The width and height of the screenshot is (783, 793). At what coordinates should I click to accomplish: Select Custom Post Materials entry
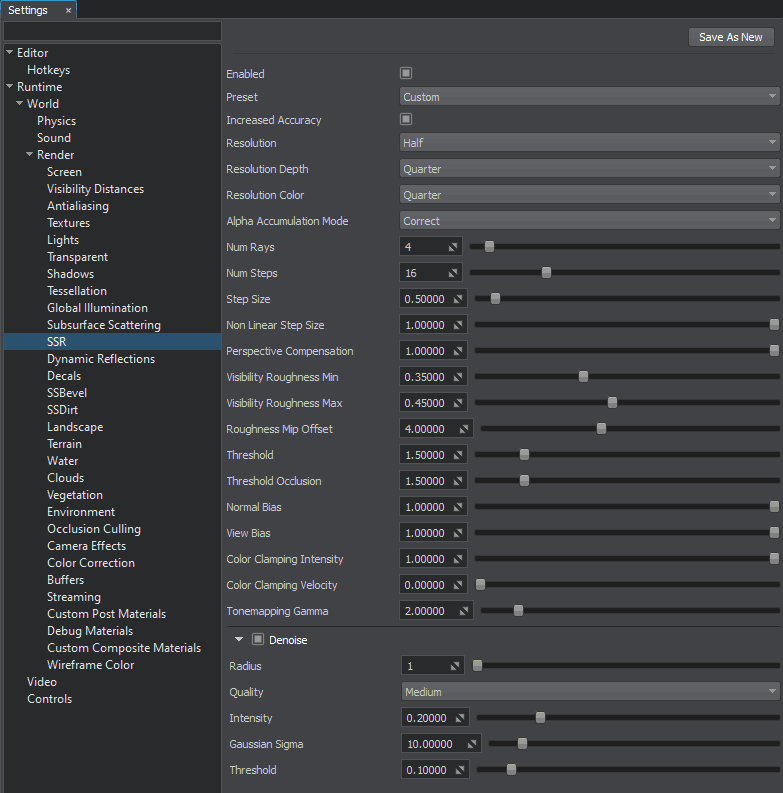coord(107,614)
